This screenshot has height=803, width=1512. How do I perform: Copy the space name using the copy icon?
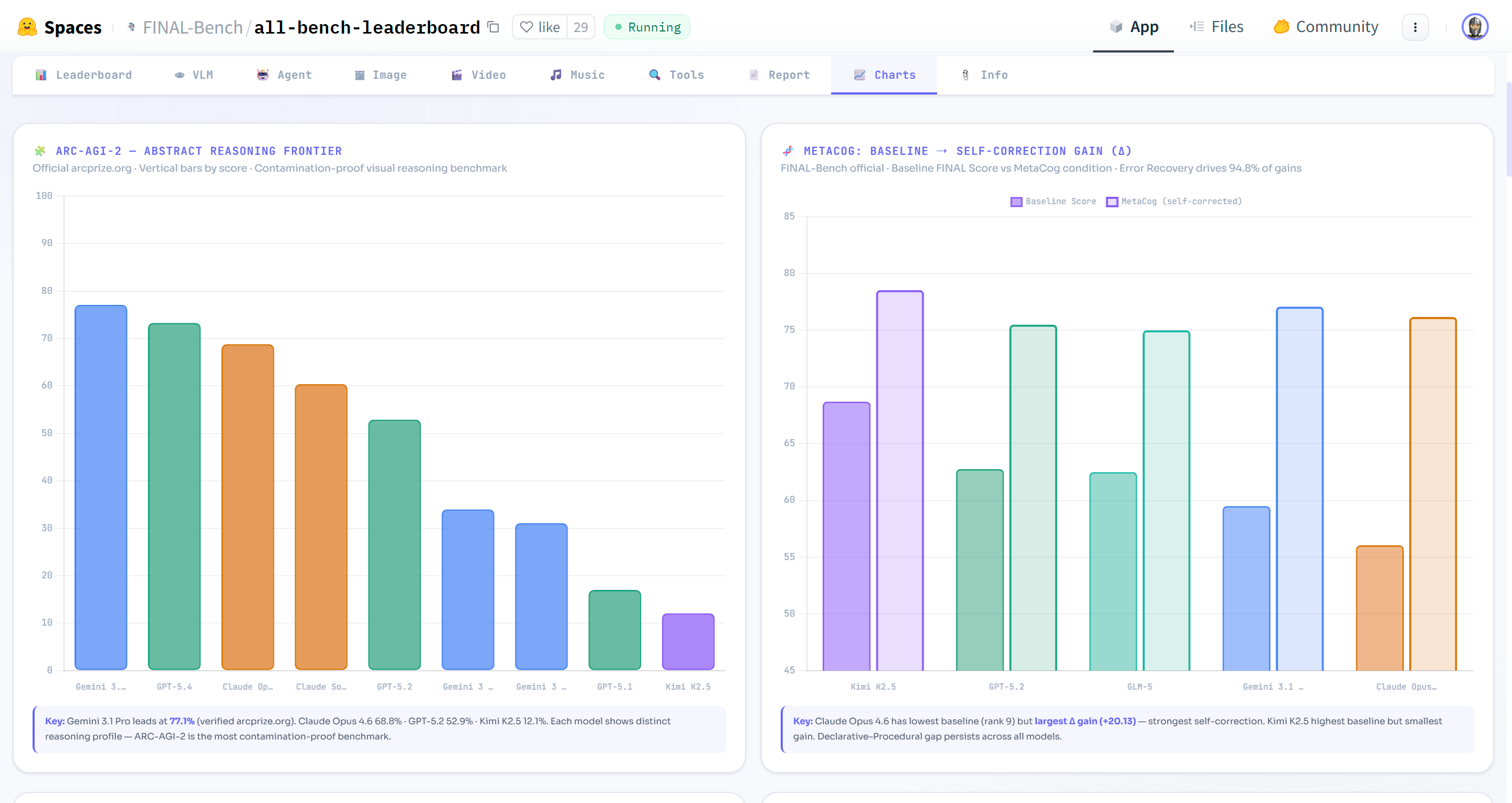pyautogui.click(x=492, y=27)
